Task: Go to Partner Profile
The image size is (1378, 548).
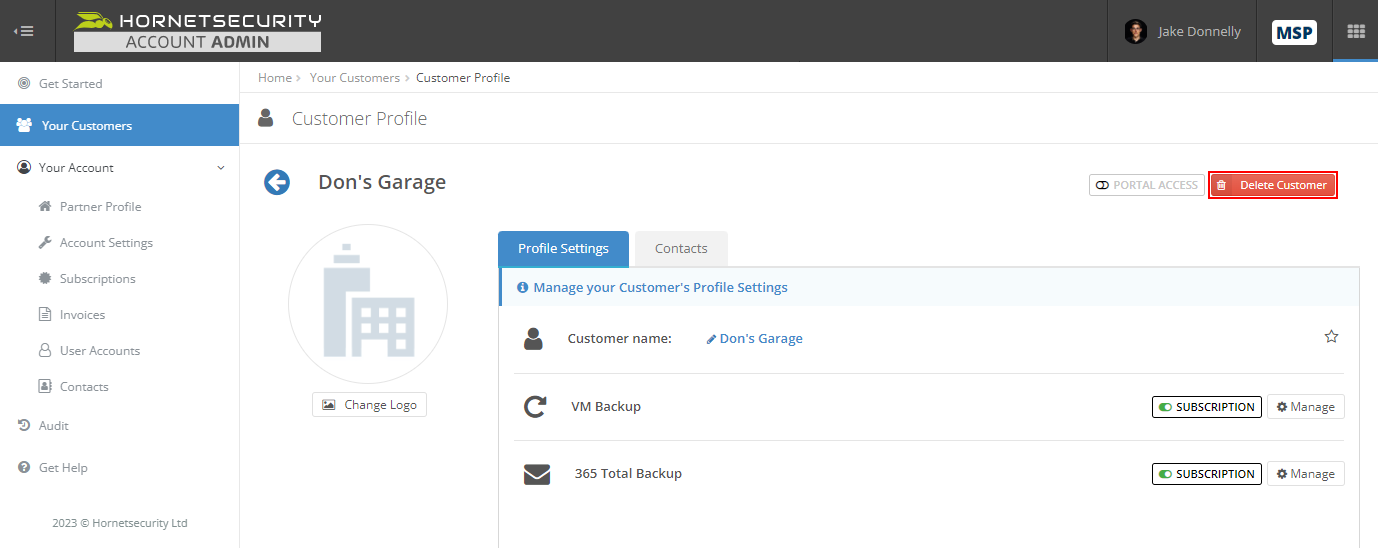Action: 100,206
